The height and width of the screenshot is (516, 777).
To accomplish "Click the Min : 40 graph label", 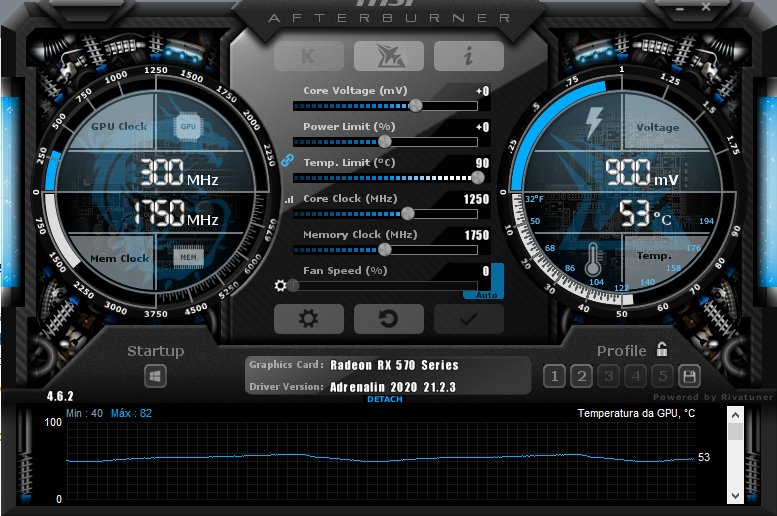I will (x=84, y=413).
